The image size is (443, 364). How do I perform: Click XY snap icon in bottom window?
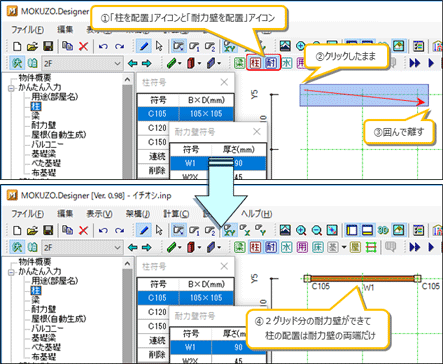pyautogui.click(x=230, y=230)
